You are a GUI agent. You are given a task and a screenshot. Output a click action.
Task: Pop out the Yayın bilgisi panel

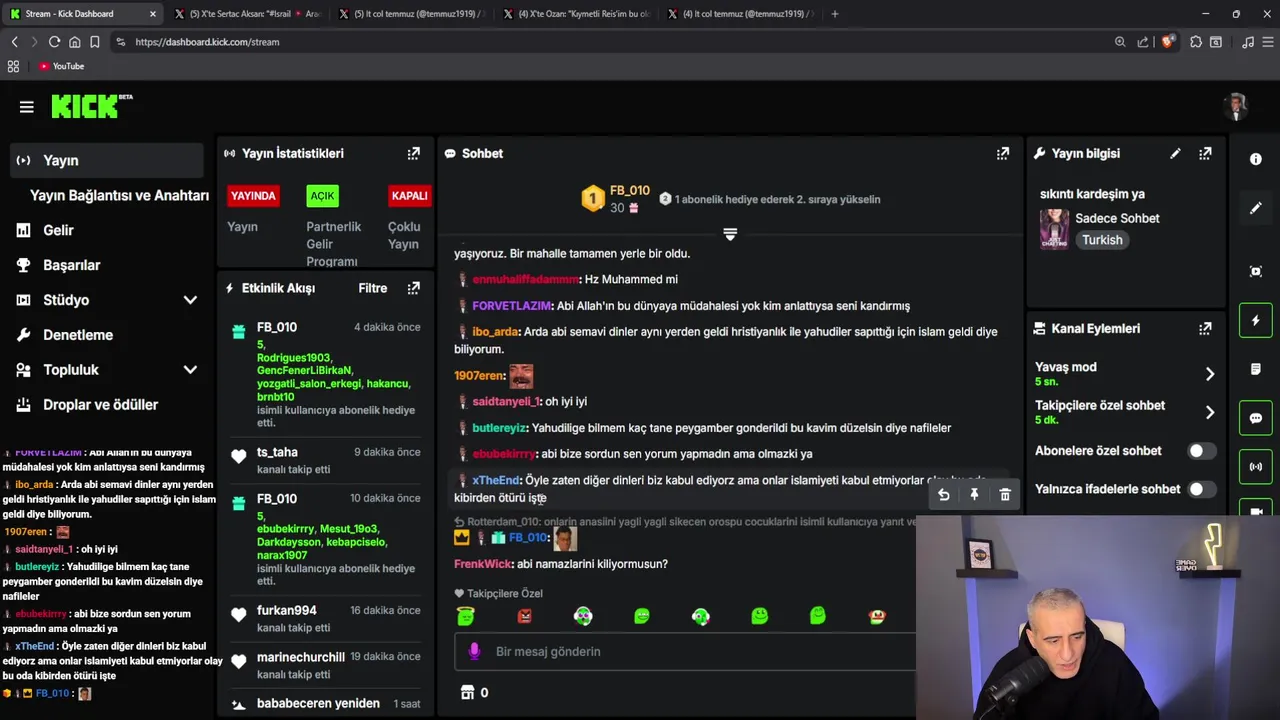point(1205,153)
